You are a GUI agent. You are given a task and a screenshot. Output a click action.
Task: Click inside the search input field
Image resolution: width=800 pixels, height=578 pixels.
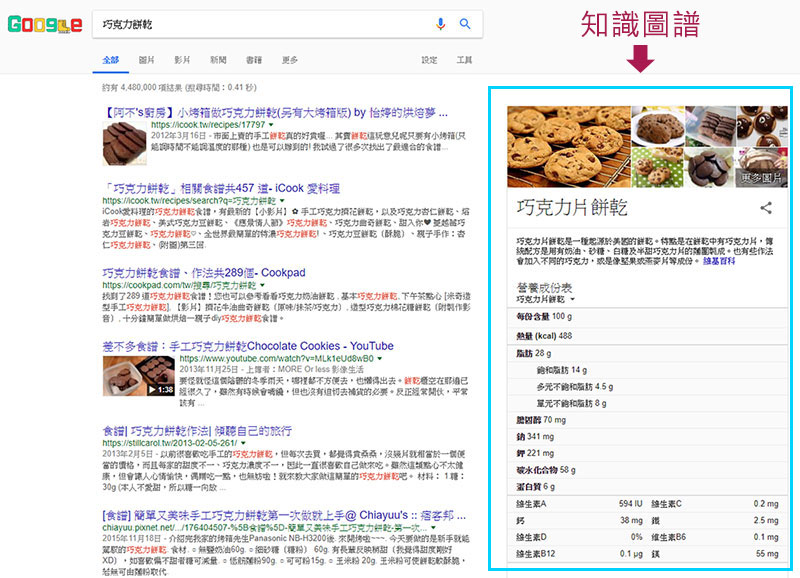click(x=250, y=23)
